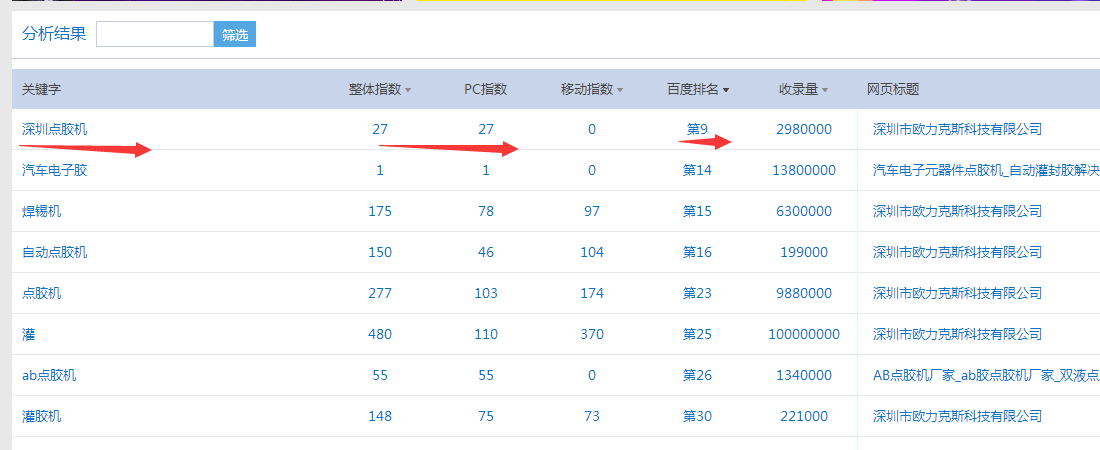Sort by 整体指数 column arrow
Screen dimensions: 1100x450
tap(408, 90)
